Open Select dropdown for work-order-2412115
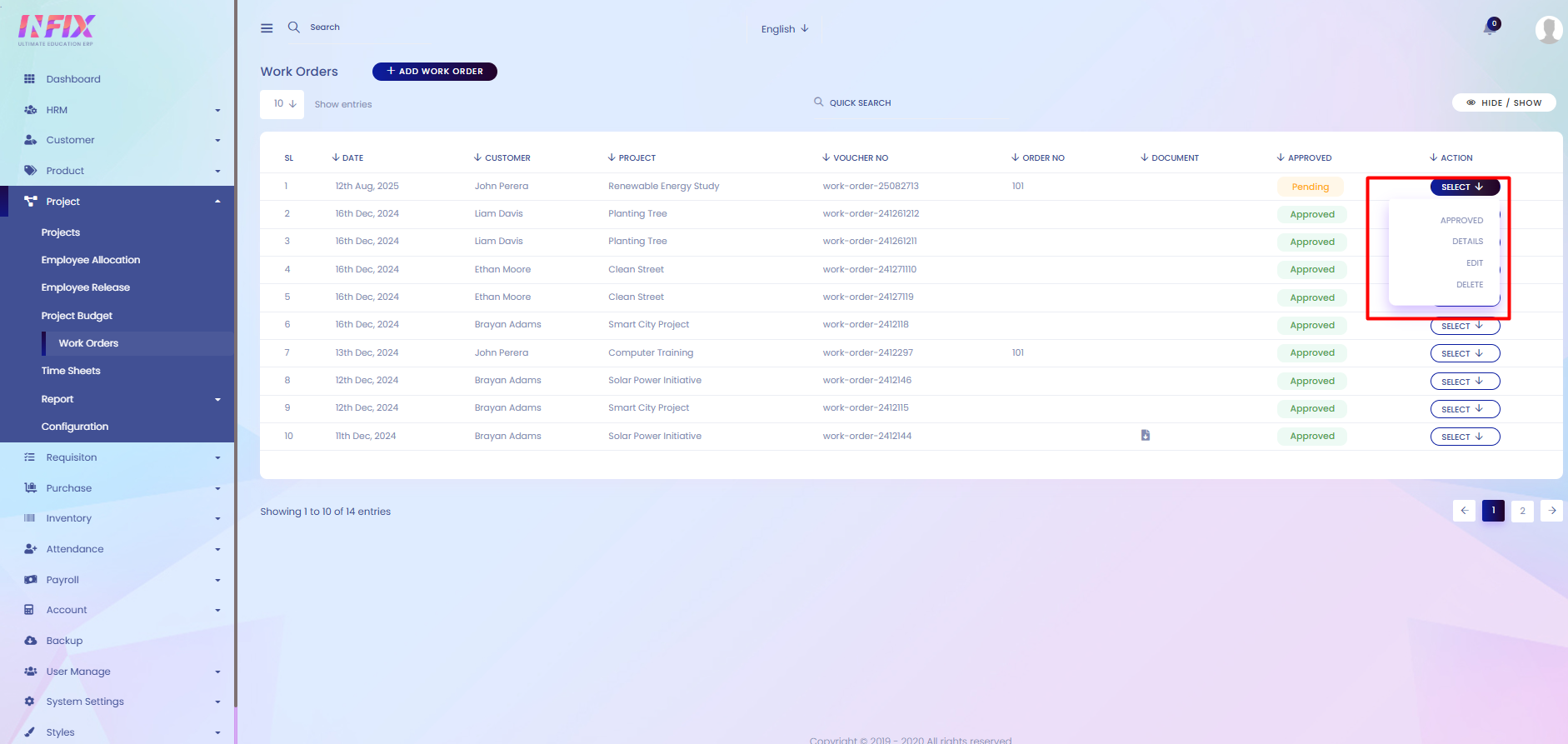Screen dimensions: 1568x744 pos(1465,409)
